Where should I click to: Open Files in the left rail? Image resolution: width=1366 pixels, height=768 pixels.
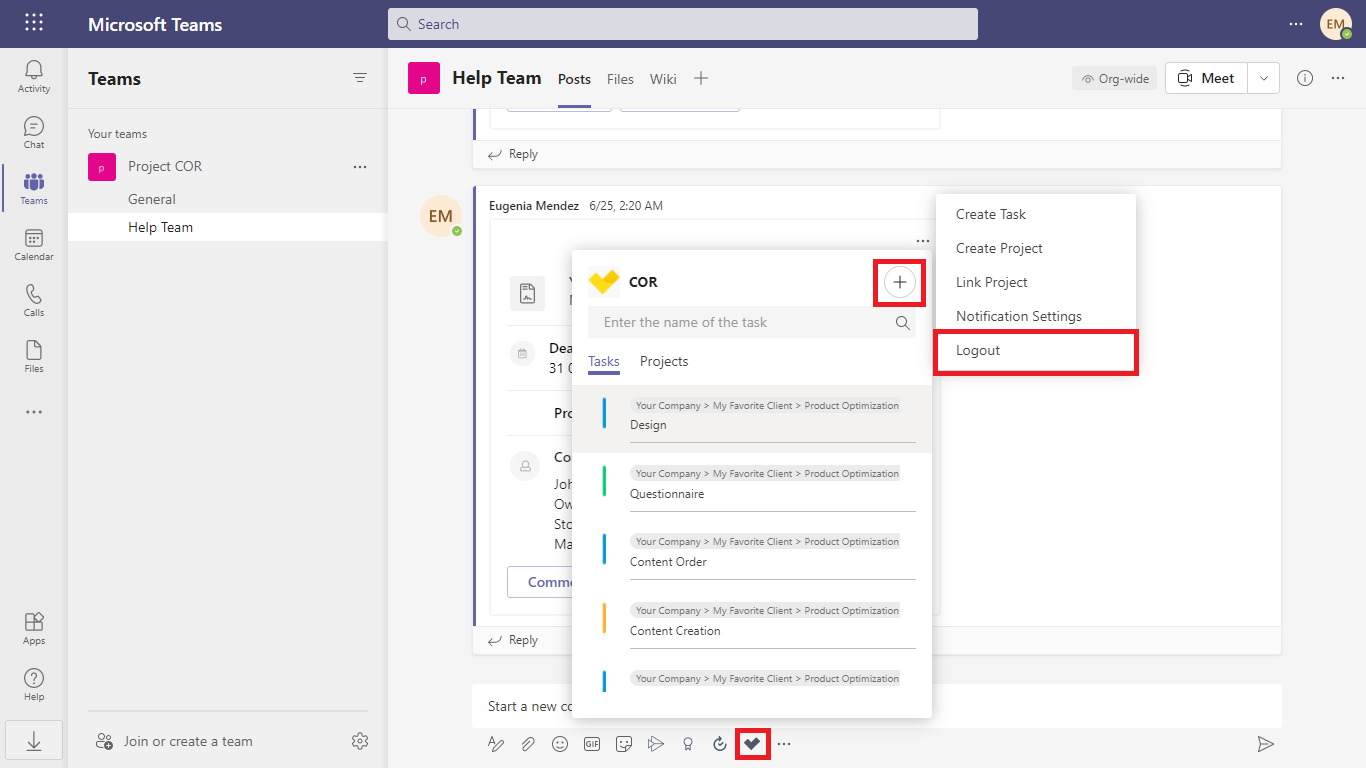click(x=34, y=356)
